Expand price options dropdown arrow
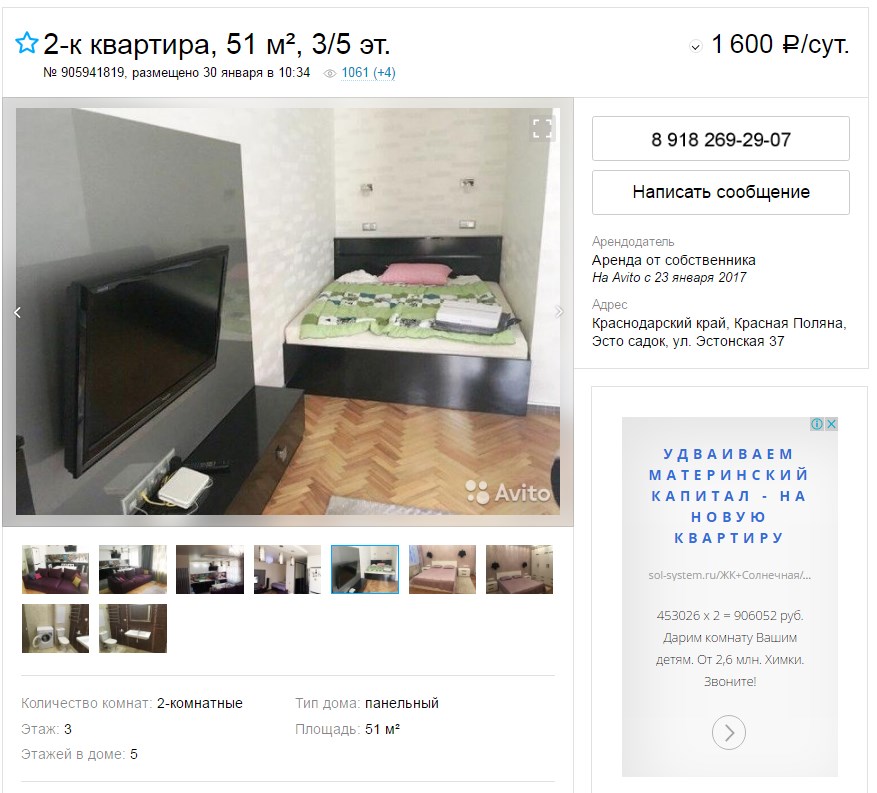 pos(695,46)
